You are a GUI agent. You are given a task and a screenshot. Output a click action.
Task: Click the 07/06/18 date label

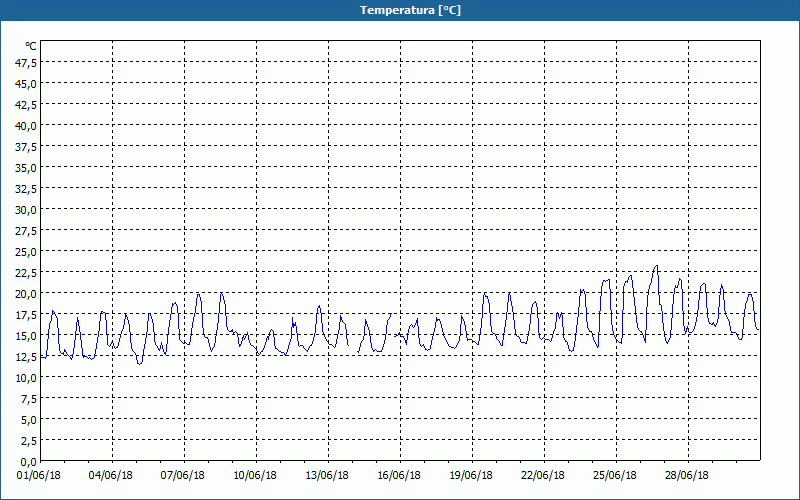pos(183,476)
